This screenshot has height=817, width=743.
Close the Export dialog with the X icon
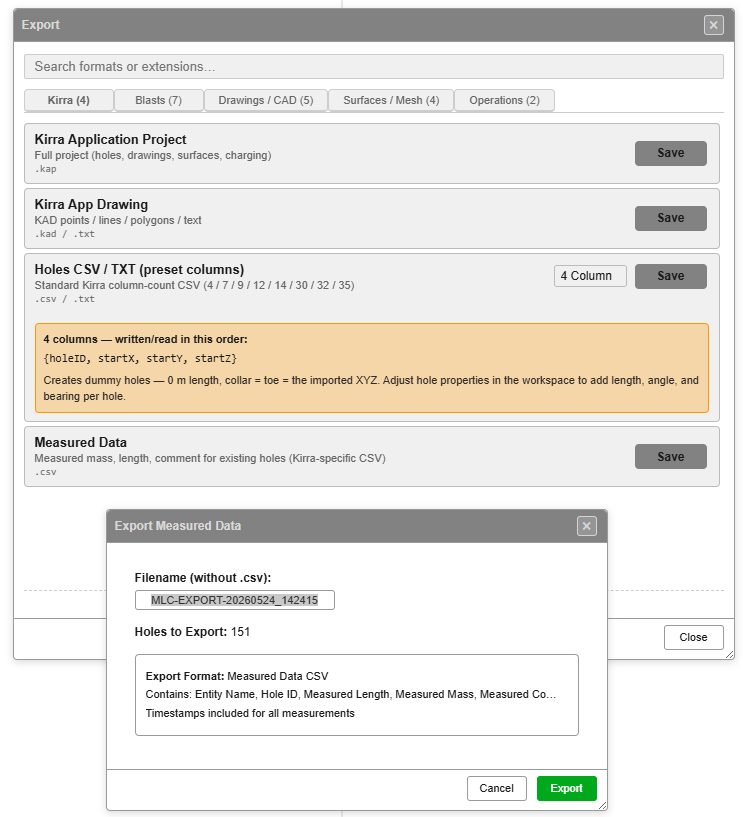[x=713, y=24]
